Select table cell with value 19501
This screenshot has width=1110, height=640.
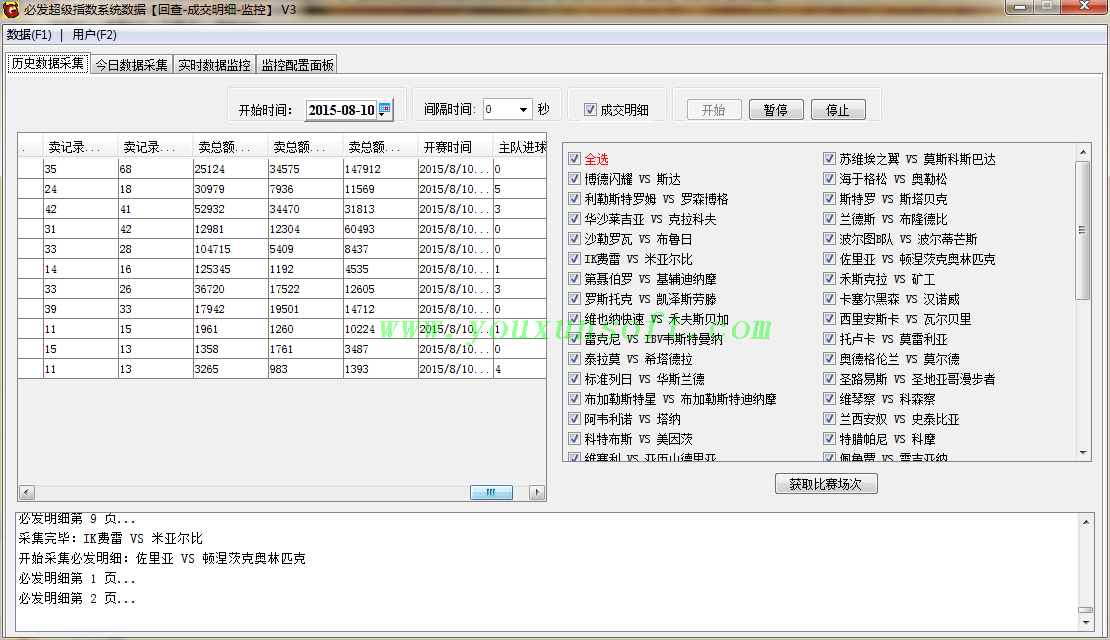[x=305, y=309]
